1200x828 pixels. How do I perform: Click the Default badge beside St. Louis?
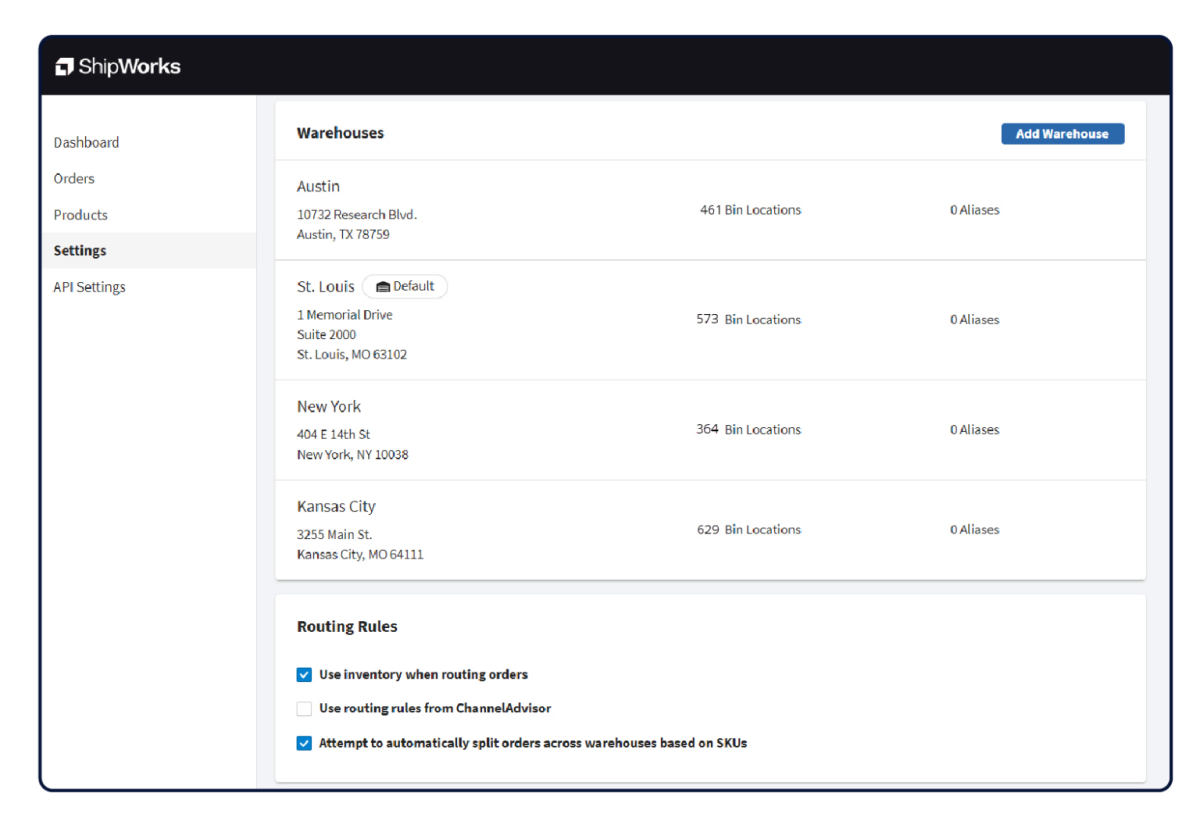point(405,287)
